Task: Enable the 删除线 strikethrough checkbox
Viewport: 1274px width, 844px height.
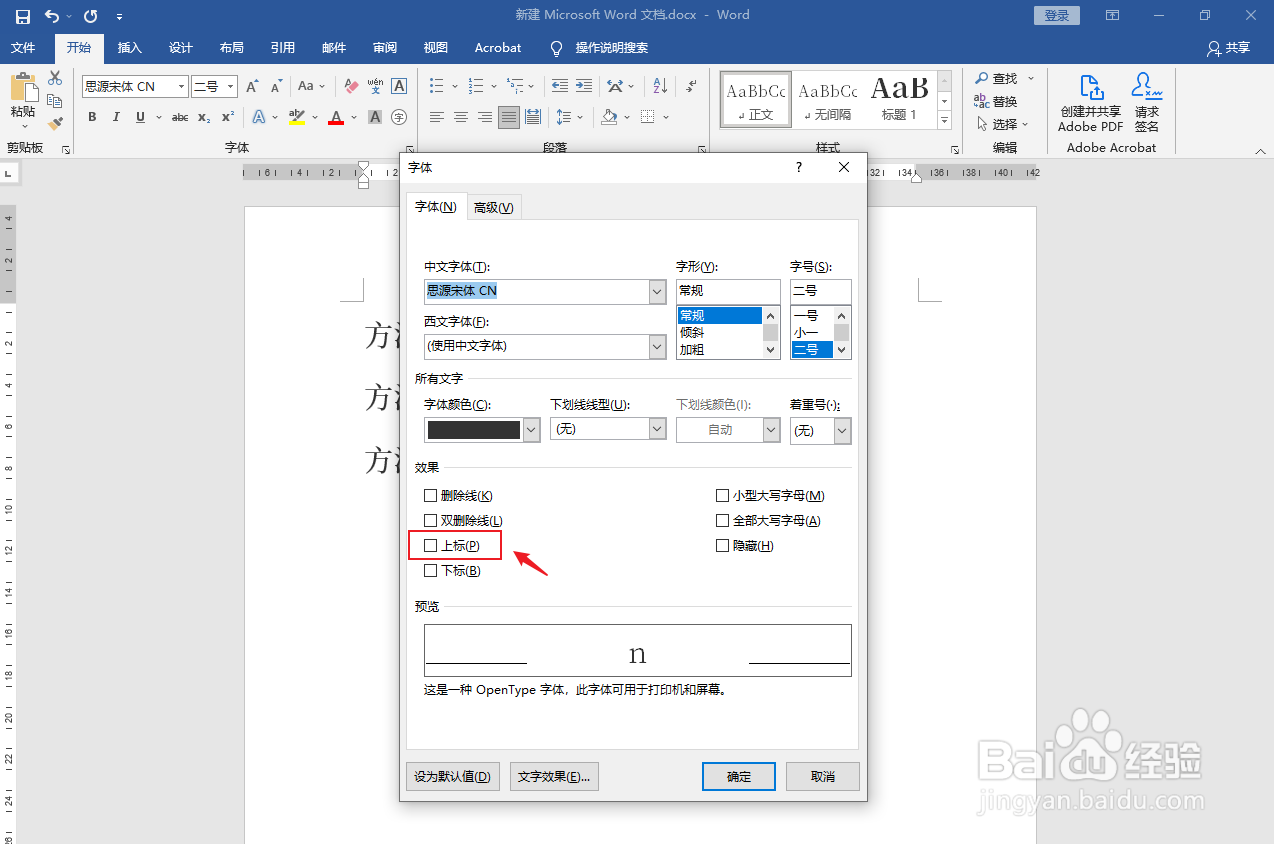Action: tap(431, 495)
